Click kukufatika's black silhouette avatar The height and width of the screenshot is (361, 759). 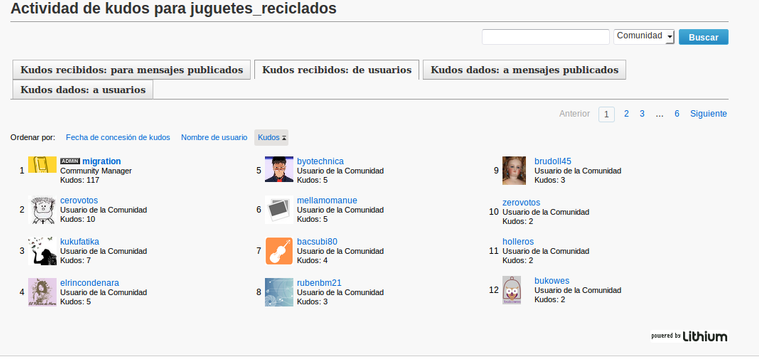[42, 251]
